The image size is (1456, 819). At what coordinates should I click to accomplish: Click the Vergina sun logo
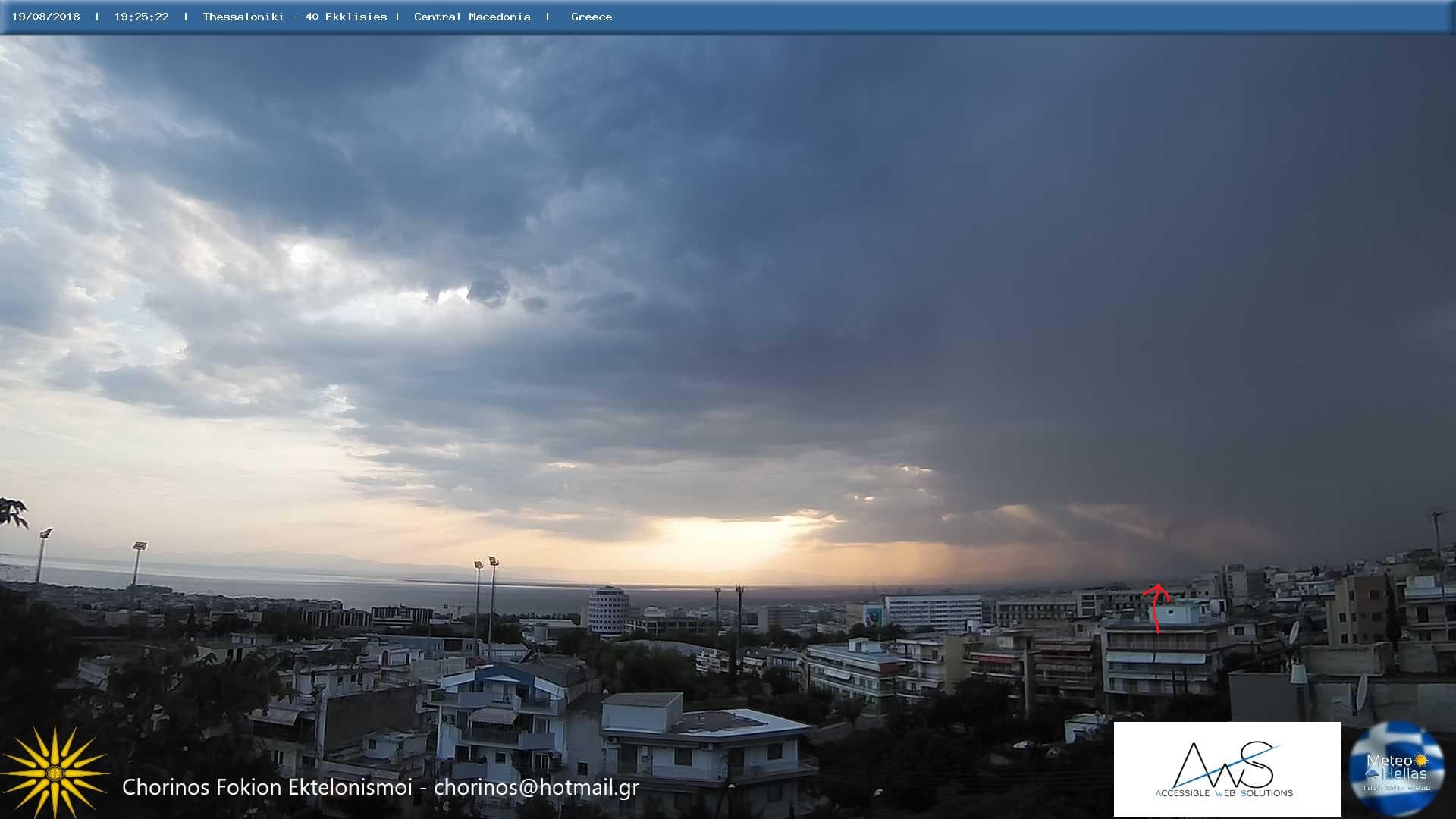coord(55,772)
